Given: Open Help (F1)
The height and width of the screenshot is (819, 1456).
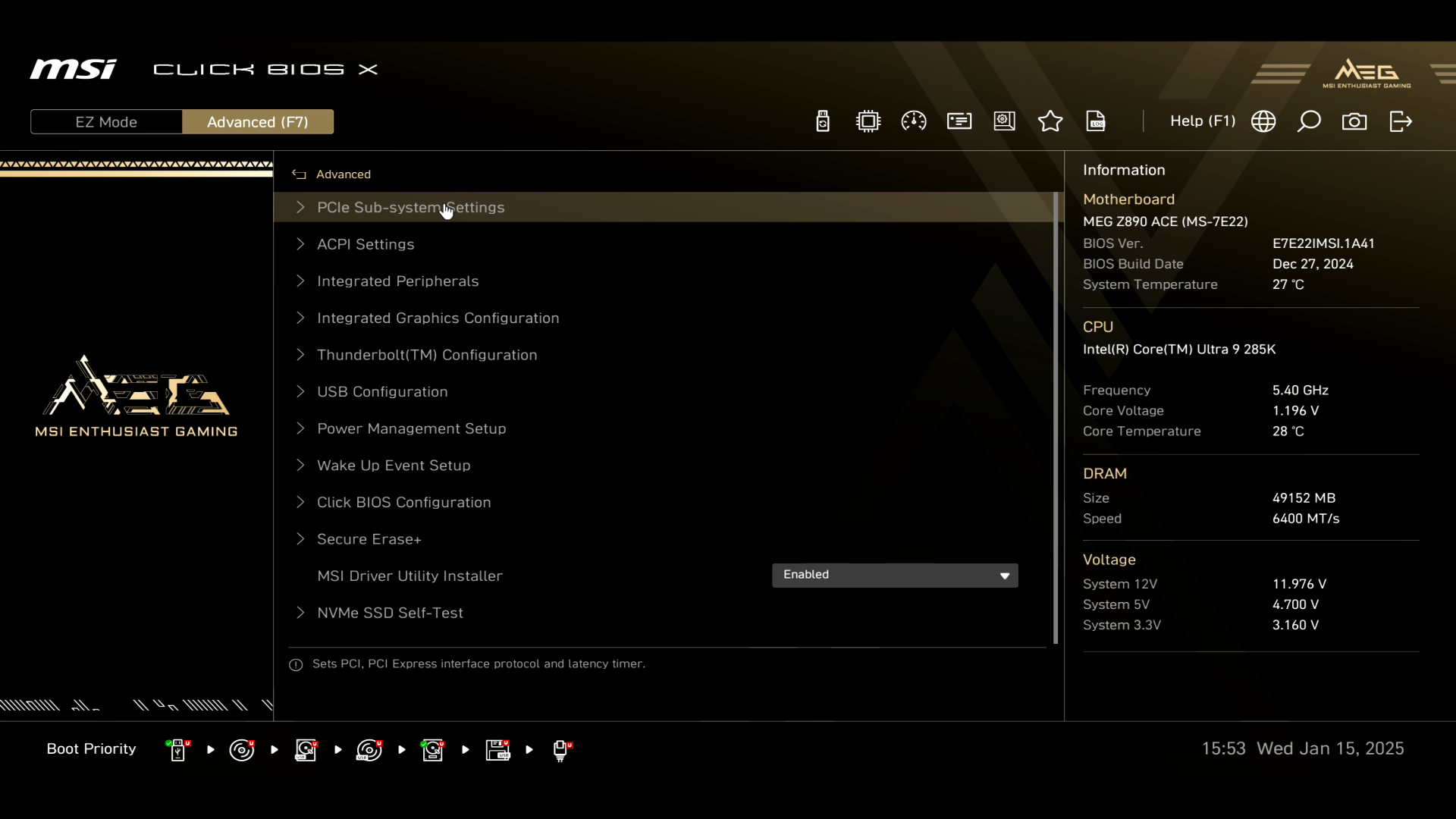Looking at the screenshot, I should pyautogui.click(x=1203, y=121).
